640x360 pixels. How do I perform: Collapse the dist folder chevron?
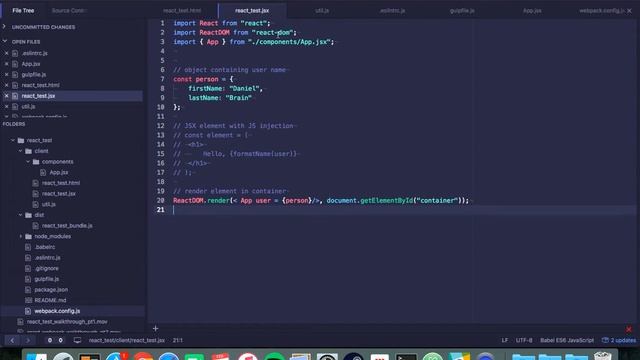20,214
